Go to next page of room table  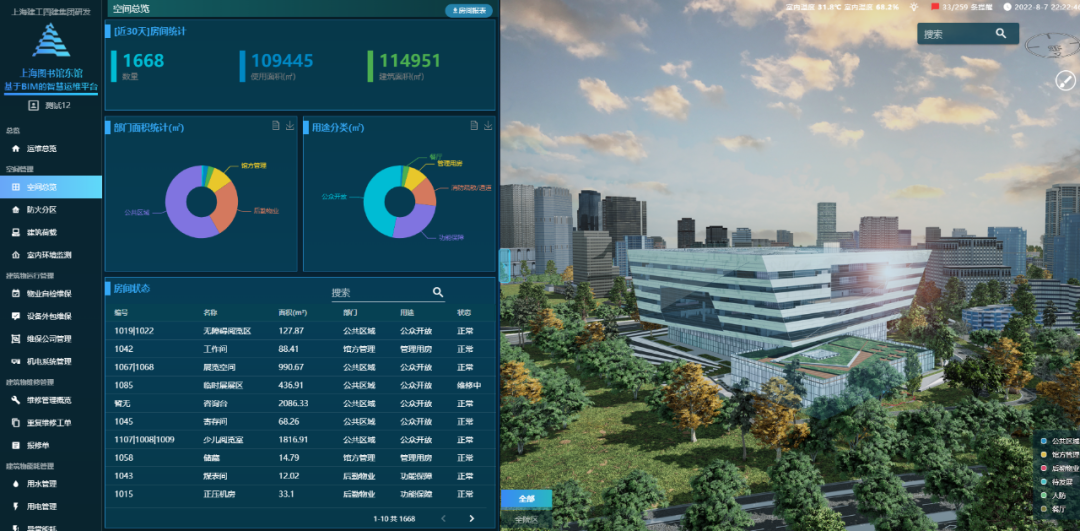pyautogui.click(x=472, y=518)
